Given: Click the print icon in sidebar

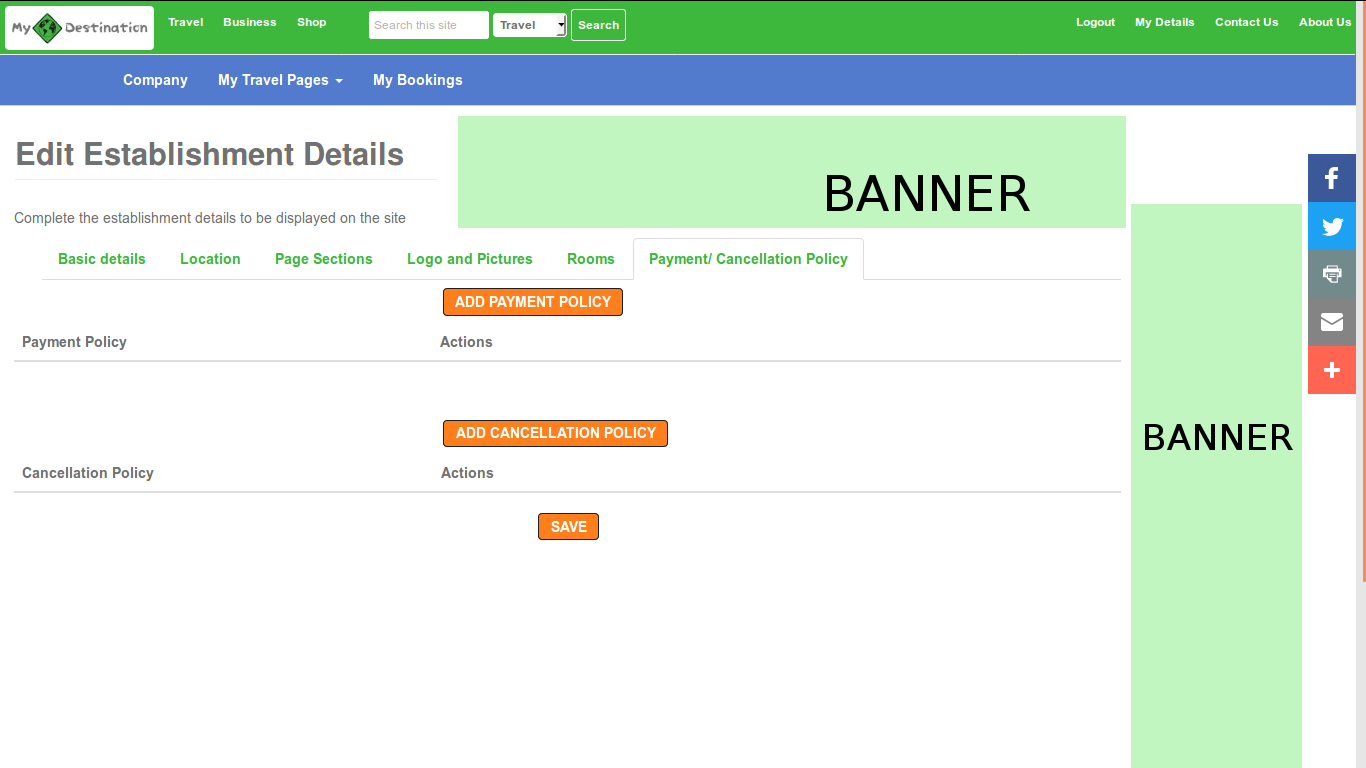Looking at the screenshot, I should tap(1331, 274).
